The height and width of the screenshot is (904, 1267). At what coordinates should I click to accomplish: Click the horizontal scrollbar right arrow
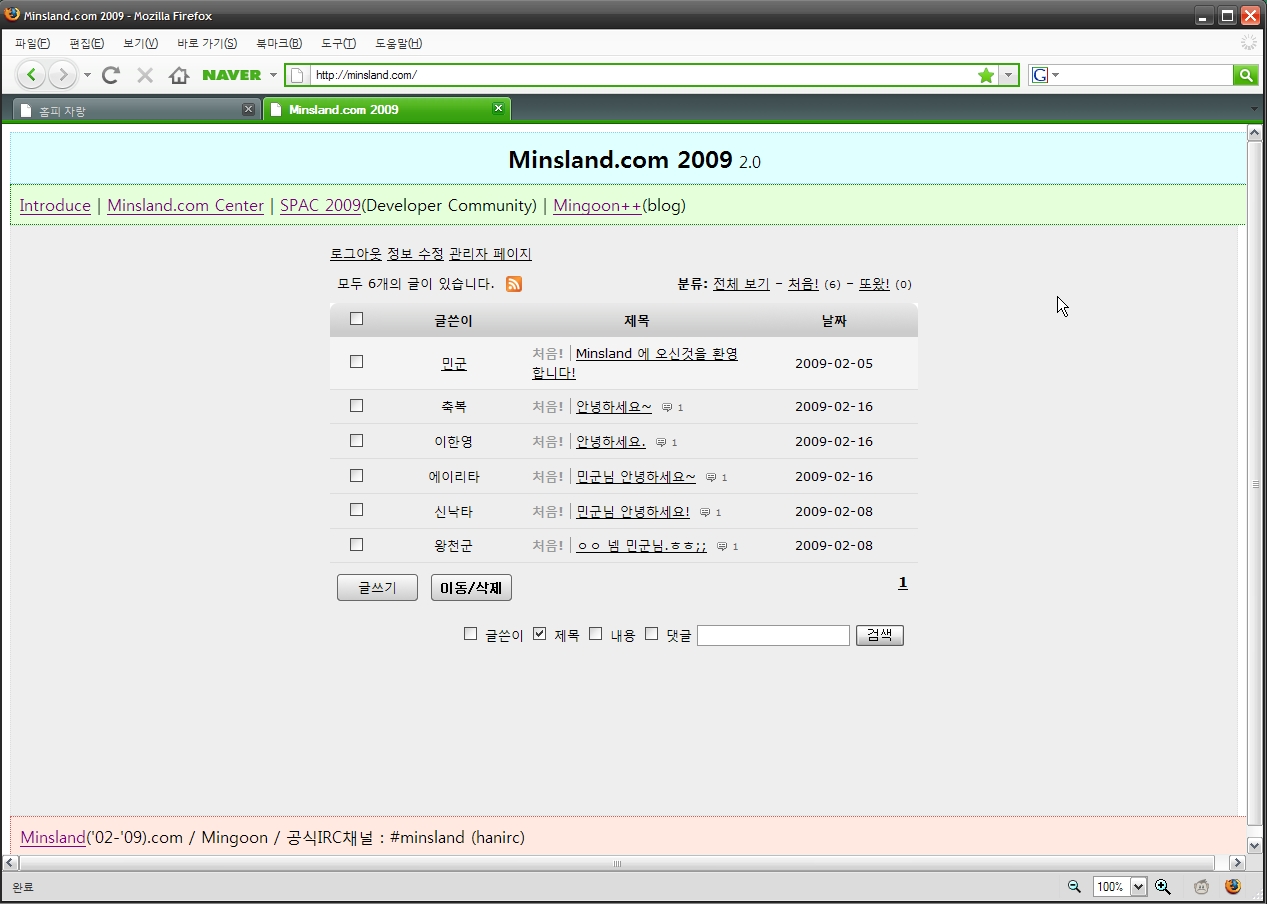tap(1237, 863)
